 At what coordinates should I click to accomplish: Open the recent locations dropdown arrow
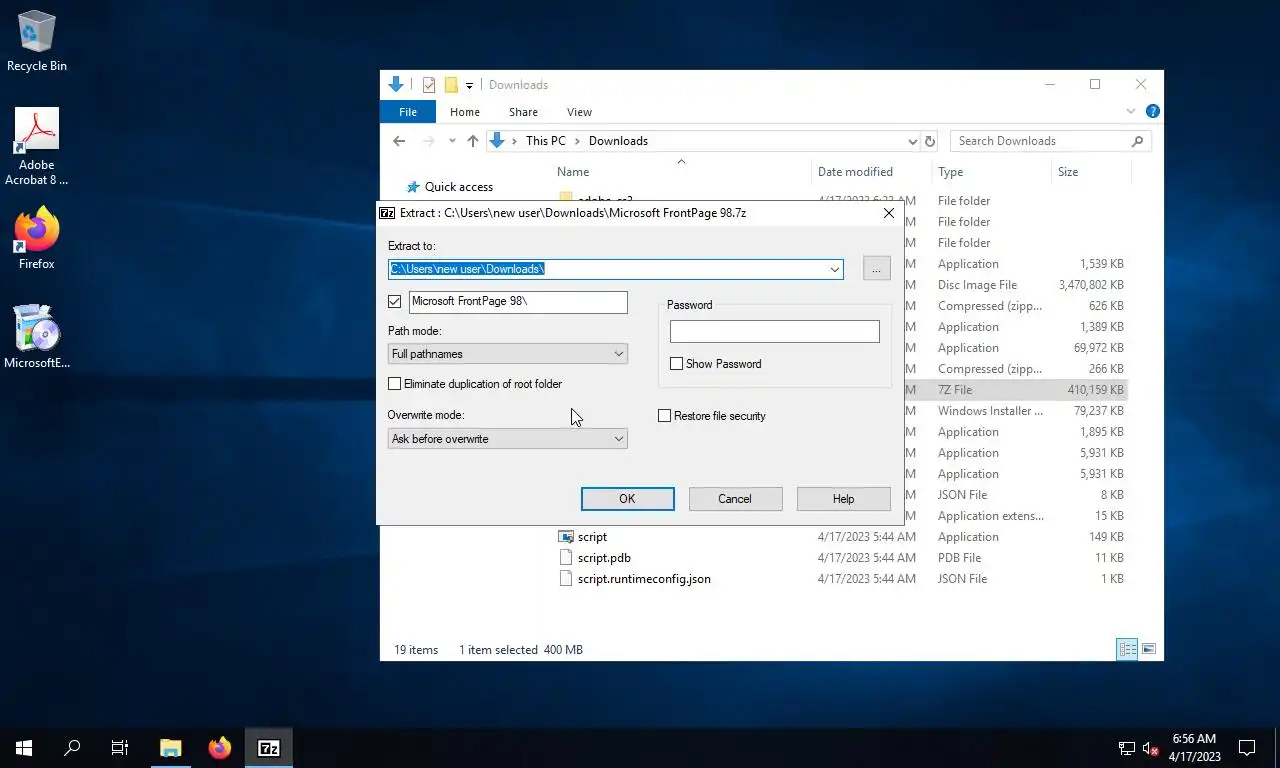[452, 141]
